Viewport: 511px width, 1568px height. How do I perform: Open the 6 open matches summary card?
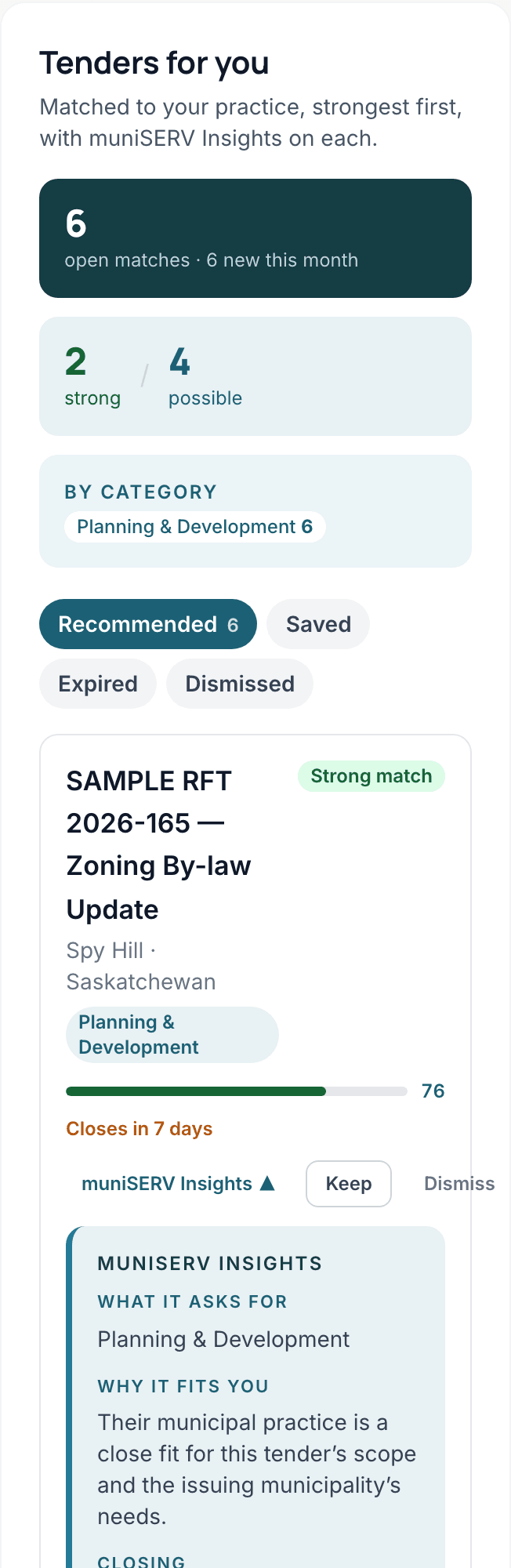point(255,238)
